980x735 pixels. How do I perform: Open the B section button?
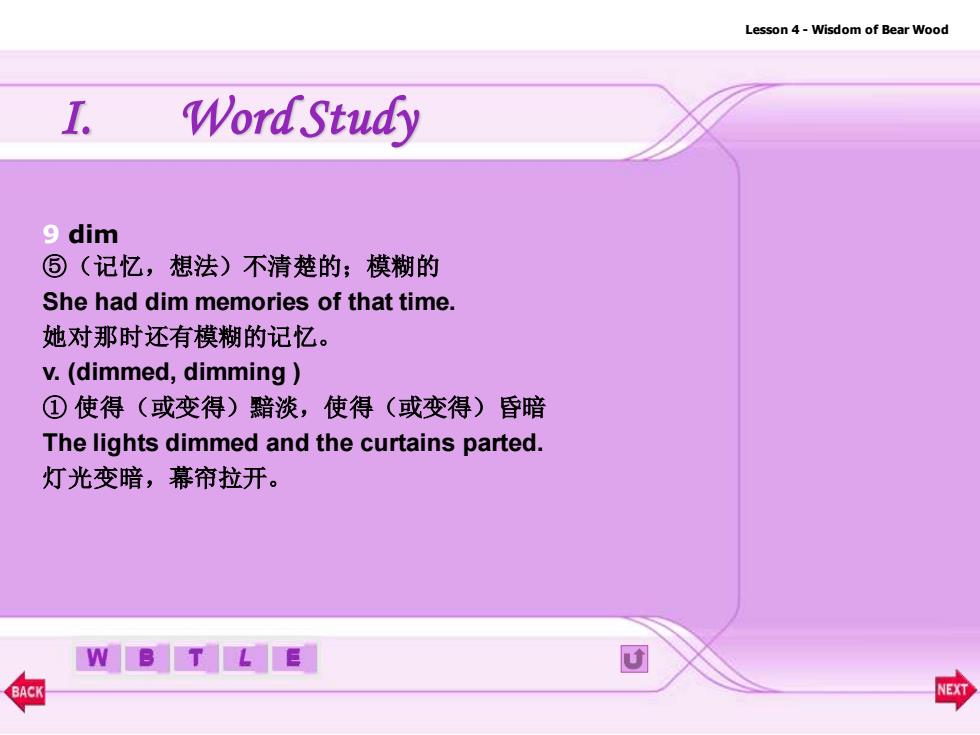click(x=146, y=658)
